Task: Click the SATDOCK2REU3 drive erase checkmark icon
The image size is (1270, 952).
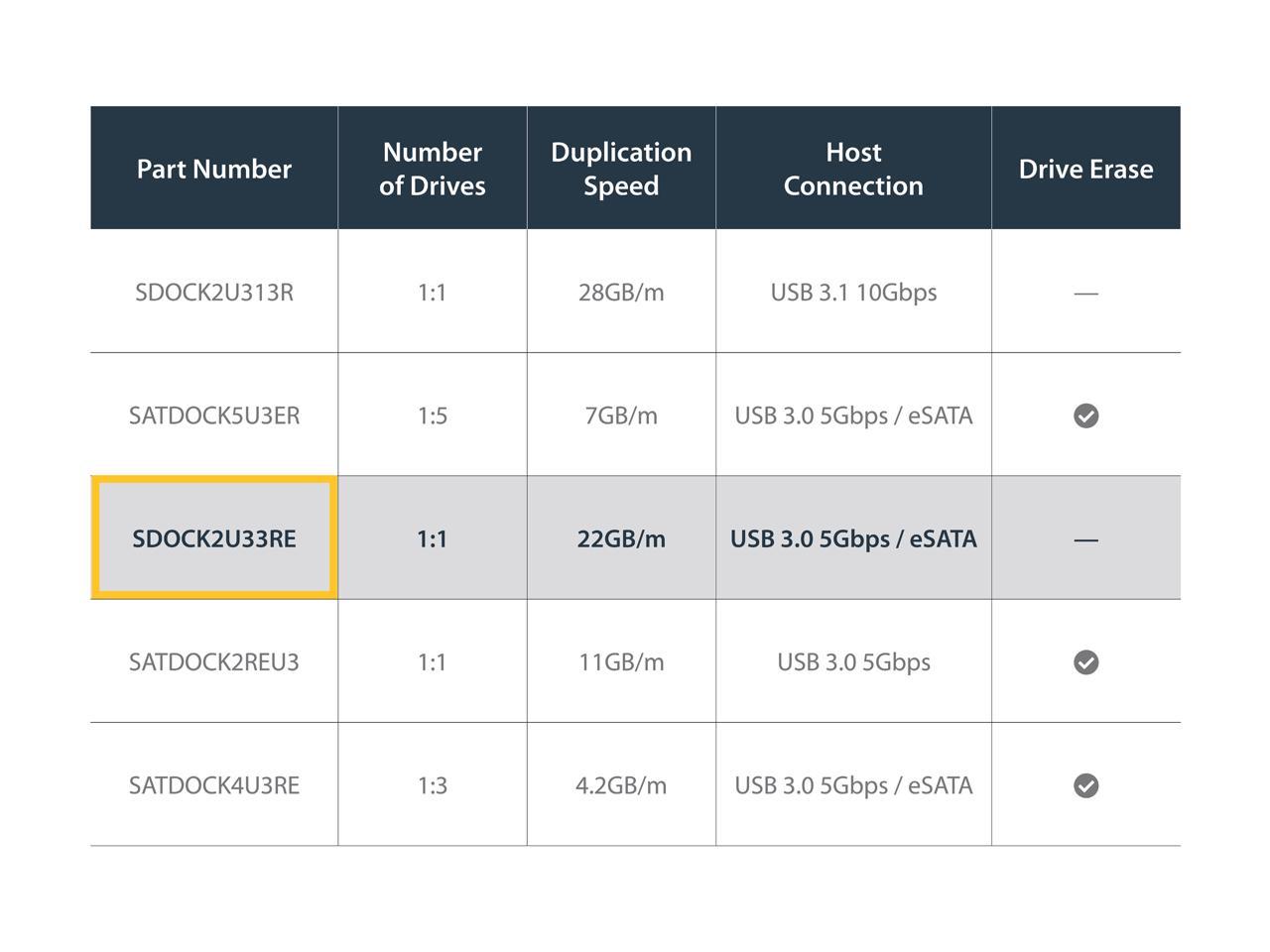Action: point(1085,662)
